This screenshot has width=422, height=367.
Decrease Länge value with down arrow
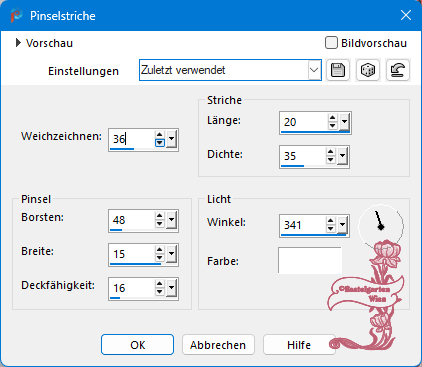(332, 126)
